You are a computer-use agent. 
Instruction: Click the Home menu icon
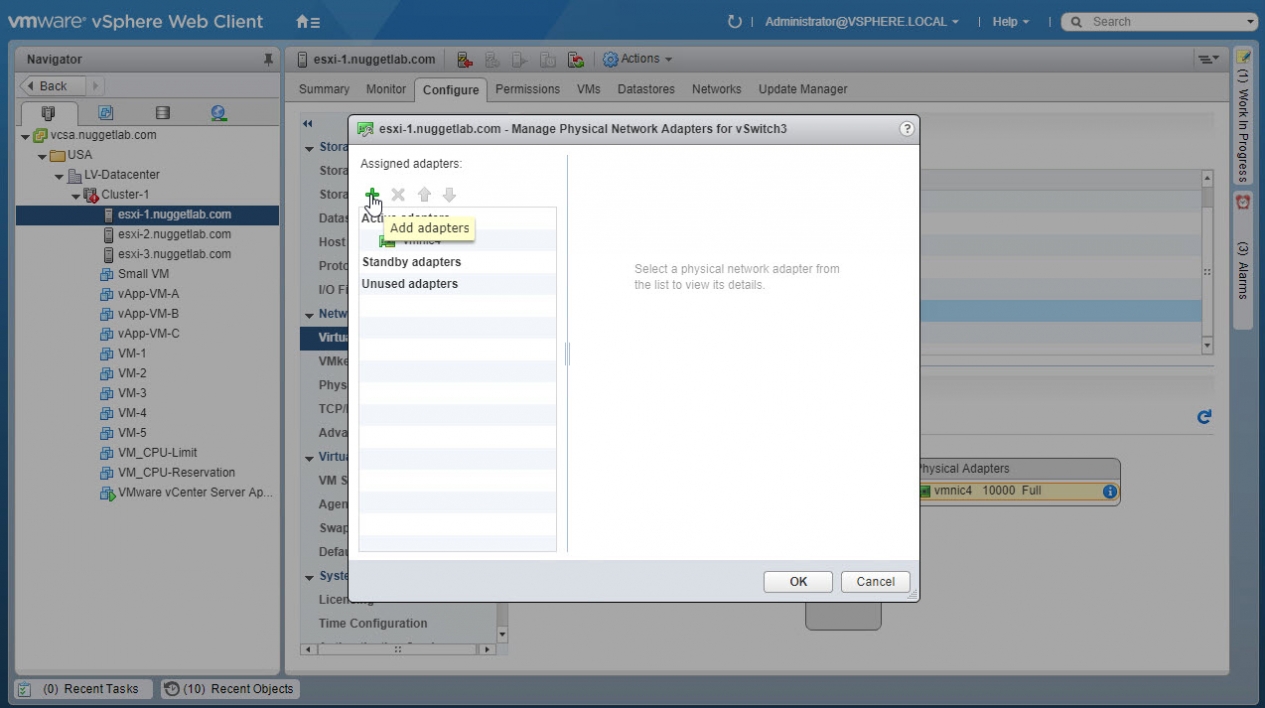308,22
